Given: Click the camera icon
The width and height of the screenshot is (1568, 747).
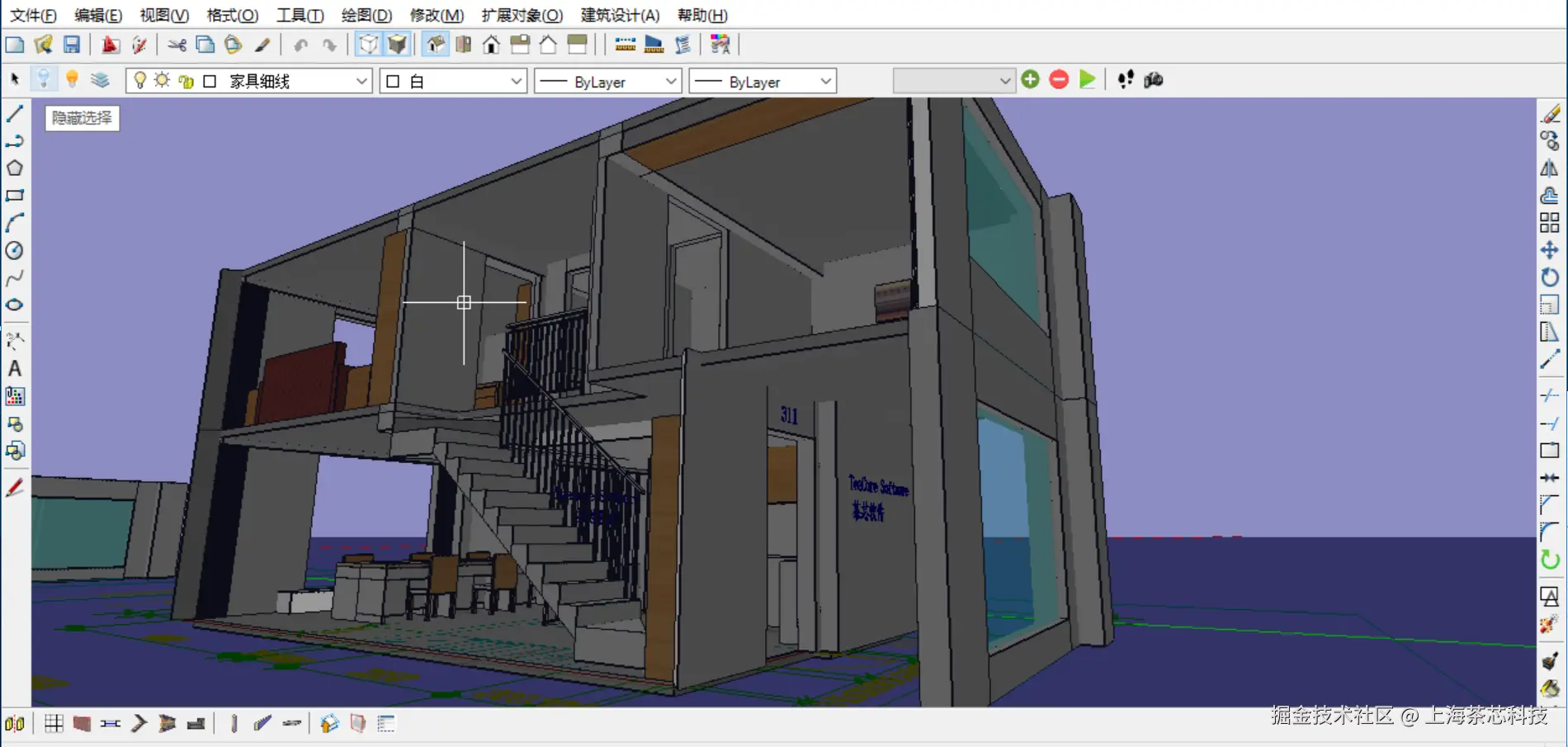Looking at the screenshot, I should (x=1154, y=79).
